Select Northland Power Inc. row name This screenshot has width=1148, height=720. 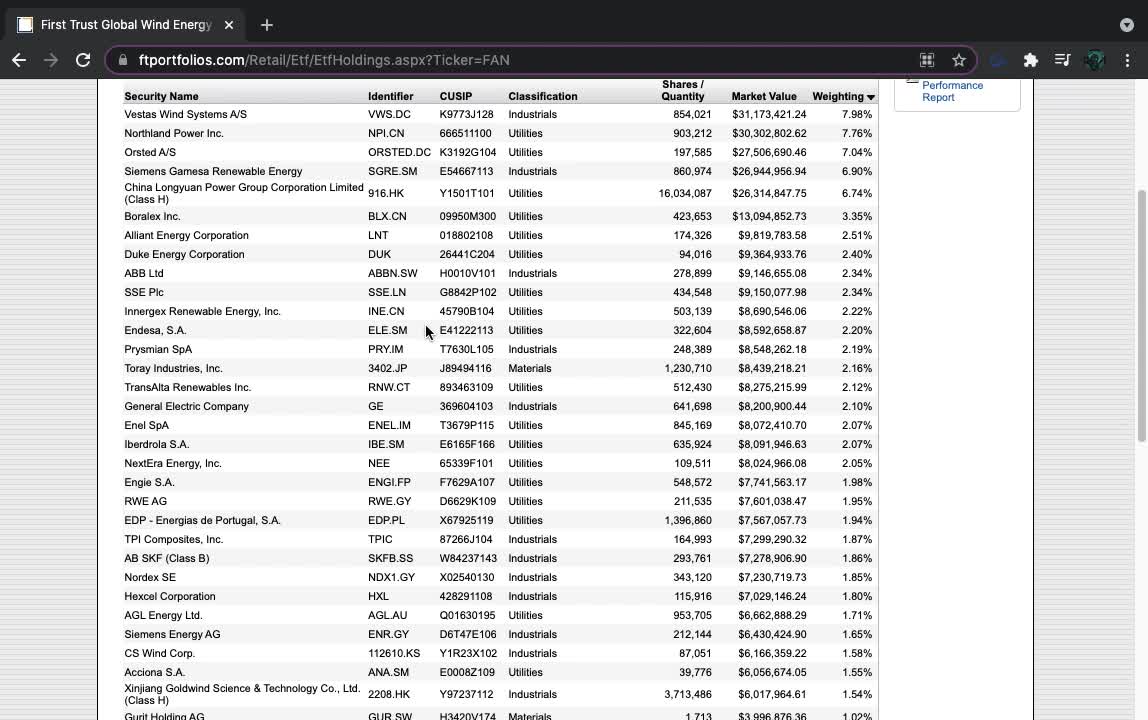tap(174, 133)
